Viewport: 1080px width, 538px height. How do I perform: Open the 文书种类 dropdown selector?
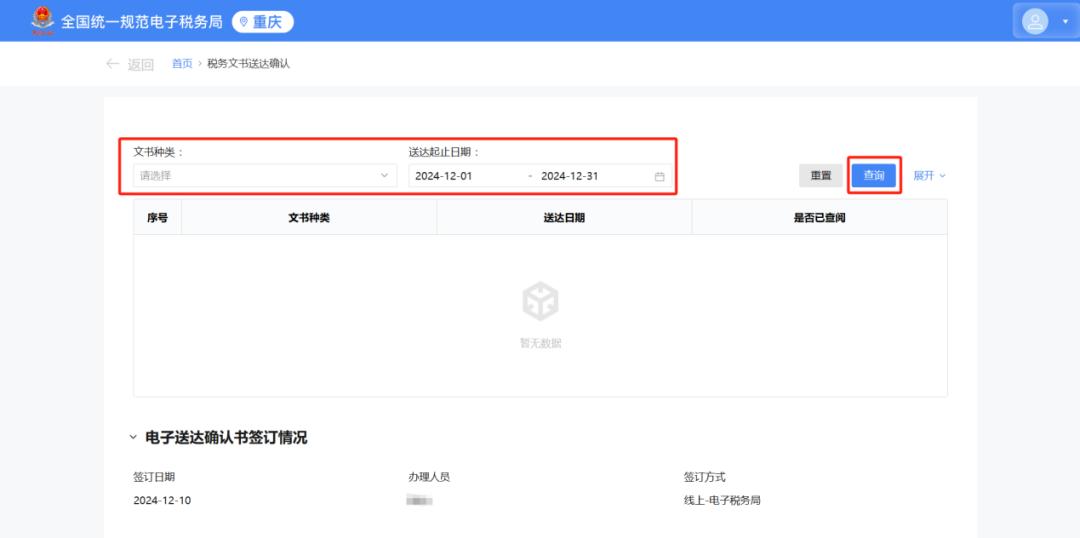pyautogui.click(x=265, y=176)
